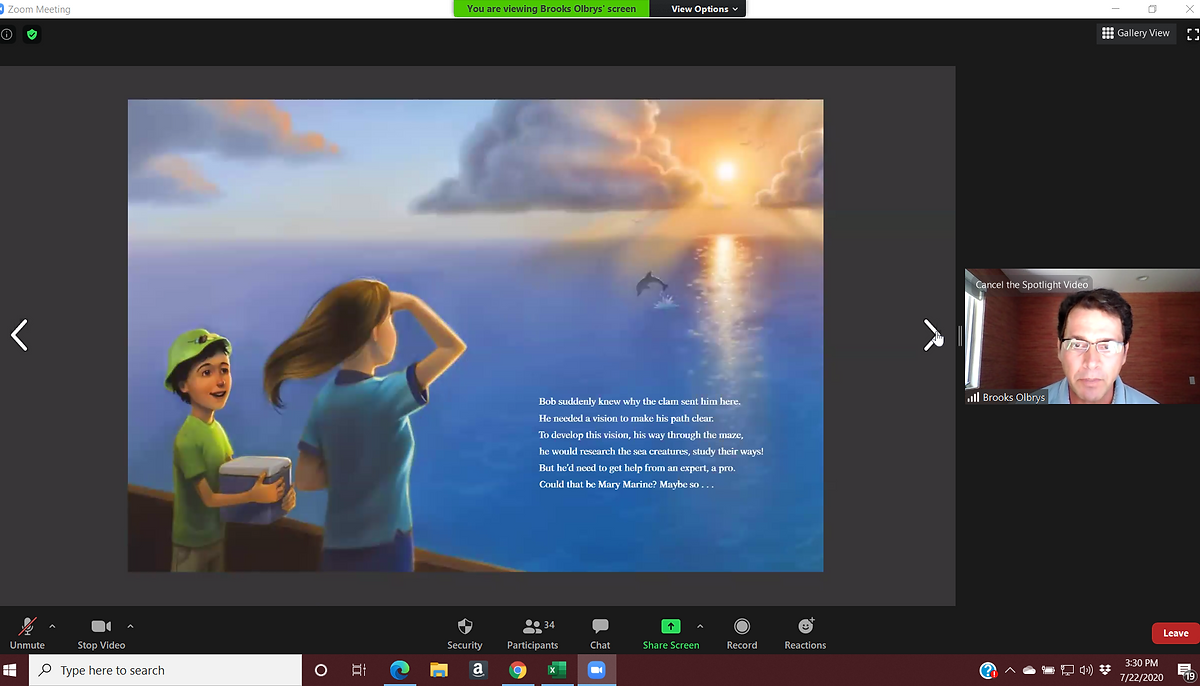
Task: Stop Video camera toggle
Action: pyautogui.click(x=101, y=632)
